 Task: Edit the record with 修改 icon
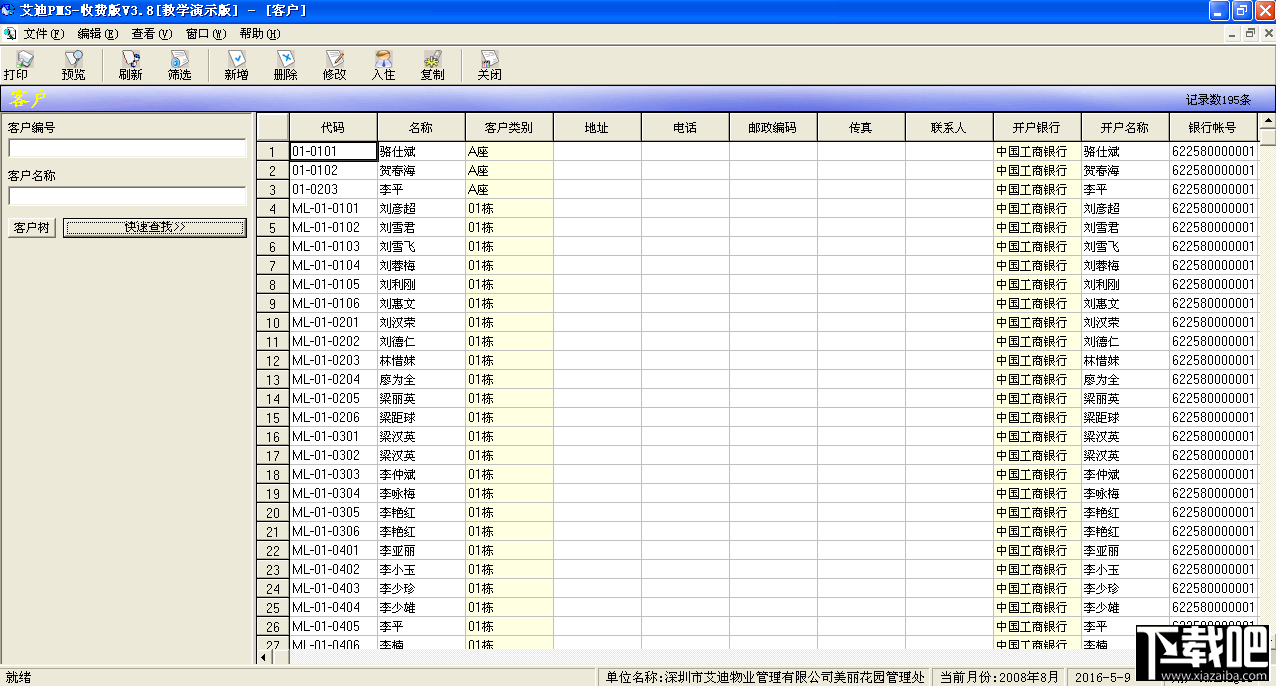[334, 65]
